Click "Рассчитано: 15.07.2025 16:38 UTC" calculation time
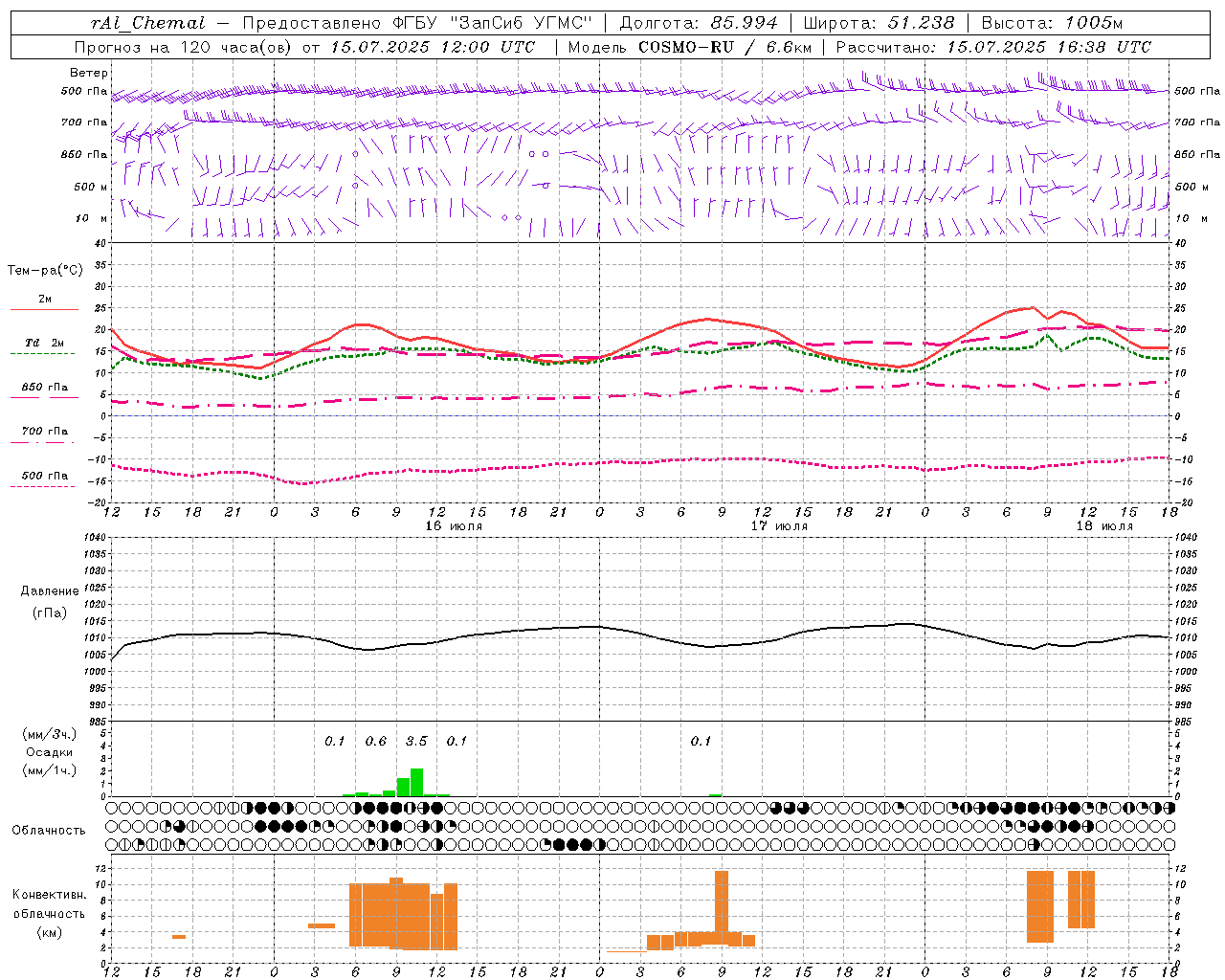Viewport: 1225px width, 980px height. click(993, 47)
